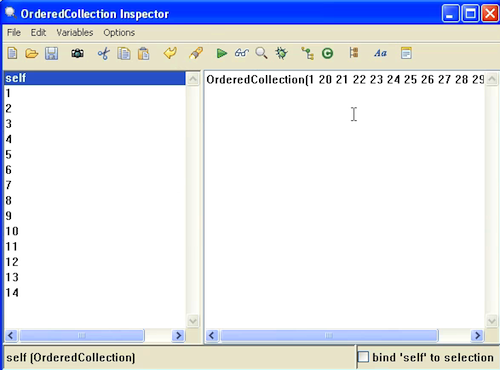Click the green circular C icon

(327, 53)
